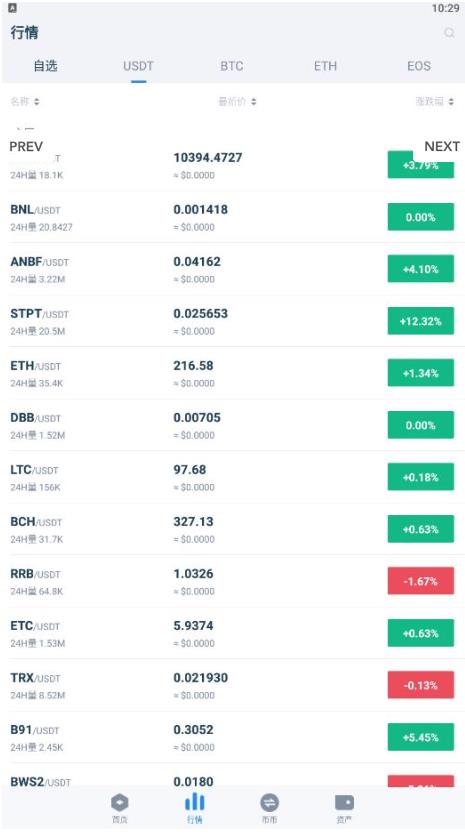
Task: Switch to the EOS tab
Action: [x=418, y=66]
